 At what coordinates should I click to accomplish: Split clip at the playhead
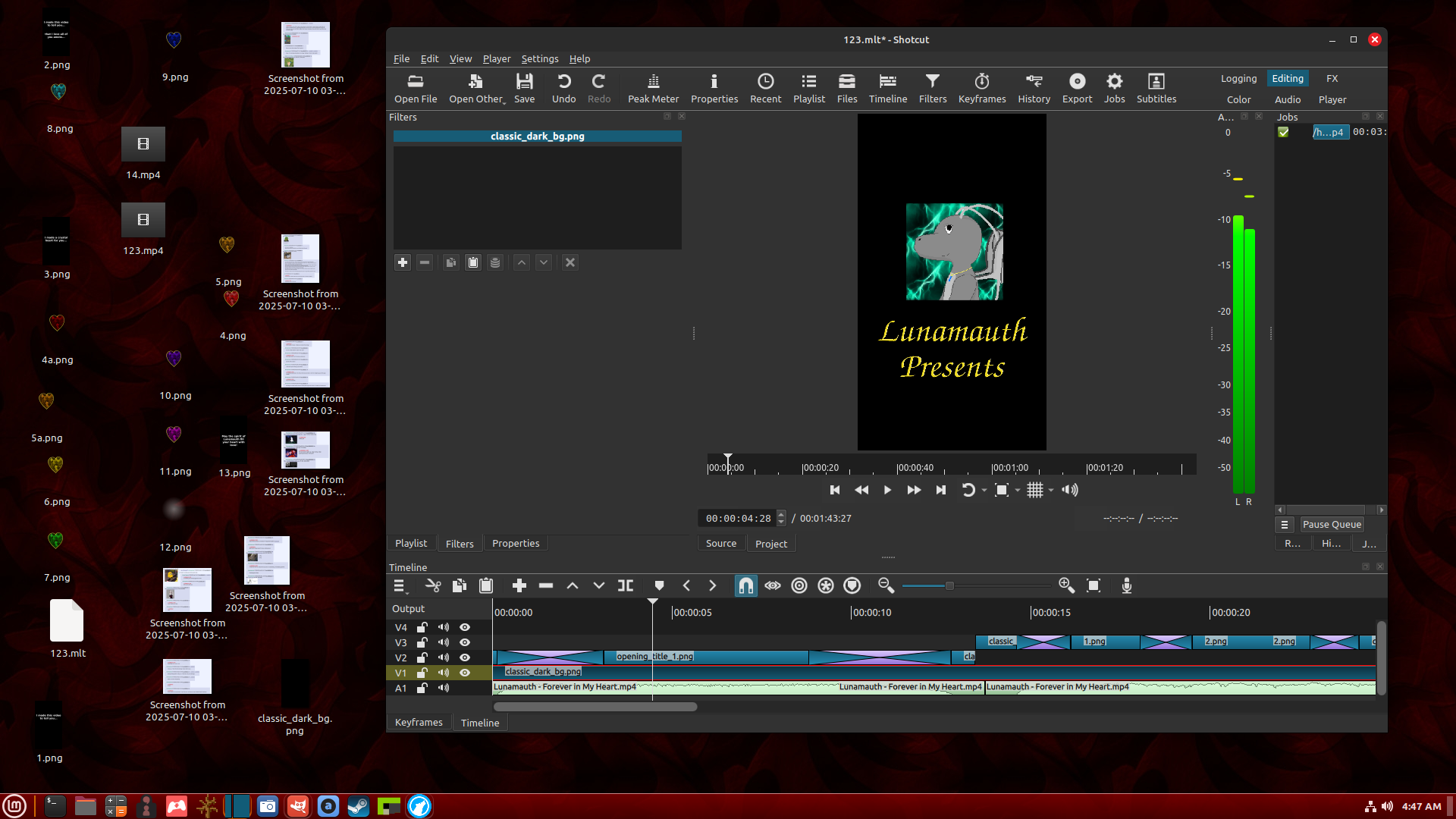626,585
